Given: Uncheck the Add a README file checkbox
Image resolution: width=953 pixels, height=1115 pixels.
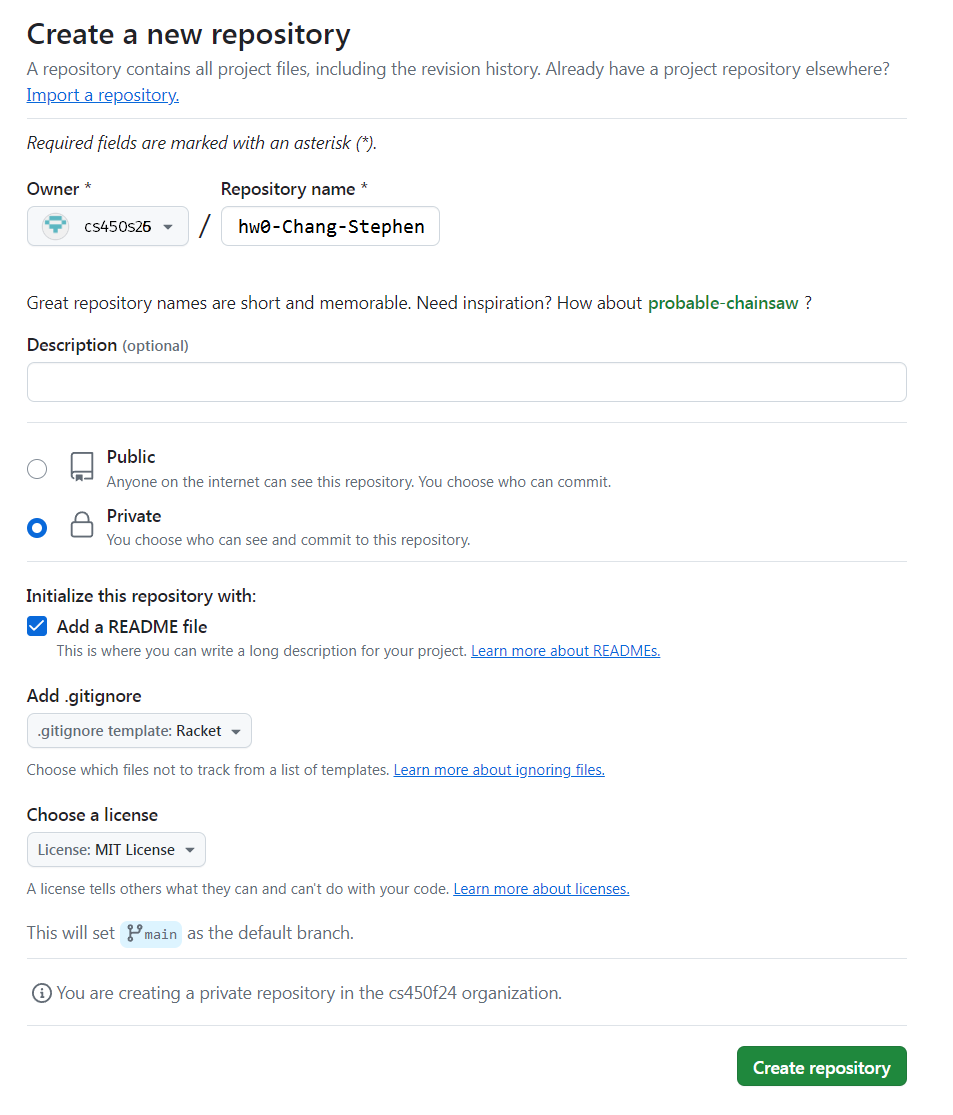Looking at the screenshot, I should pyautogui.click(x=37, y=627).
